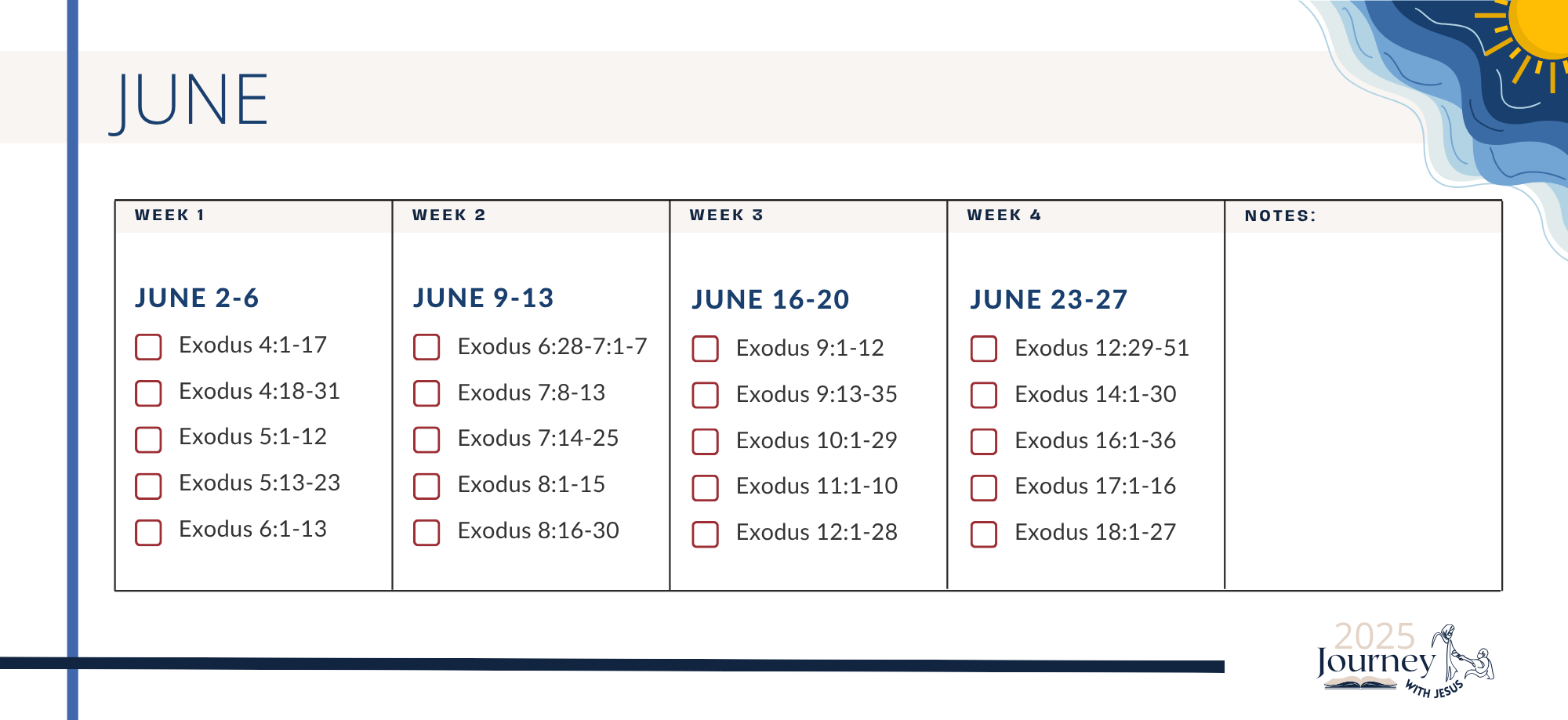The height and width of the screenshot is (720, 1568).
Task: Check the Exodus 6:28-7:1-7 checkbox
Action: (x=426, y=347)
